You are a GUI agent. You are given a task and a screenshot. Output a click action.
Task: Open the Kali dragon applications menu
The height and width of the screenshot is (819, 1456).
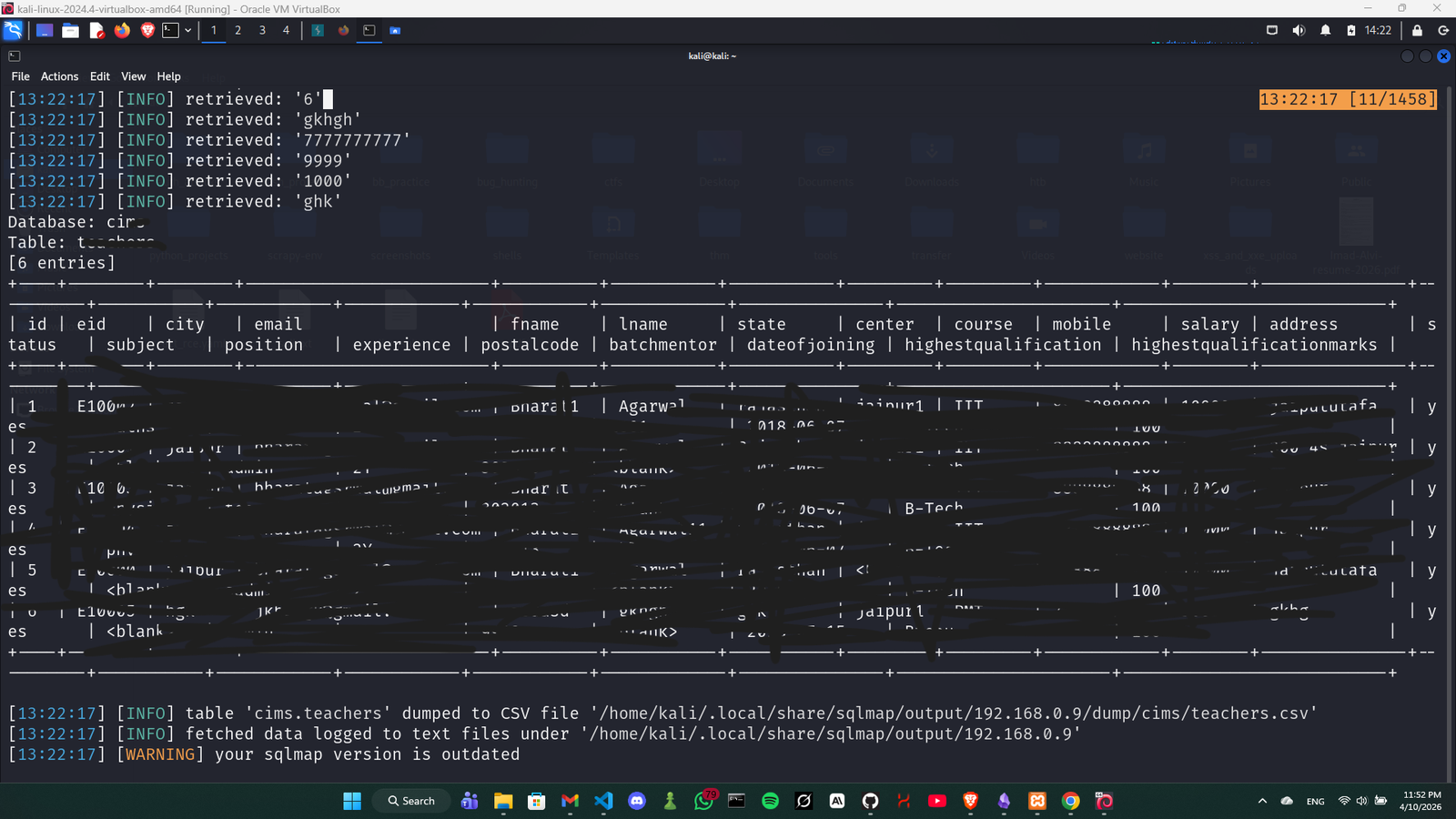(13, 30)
